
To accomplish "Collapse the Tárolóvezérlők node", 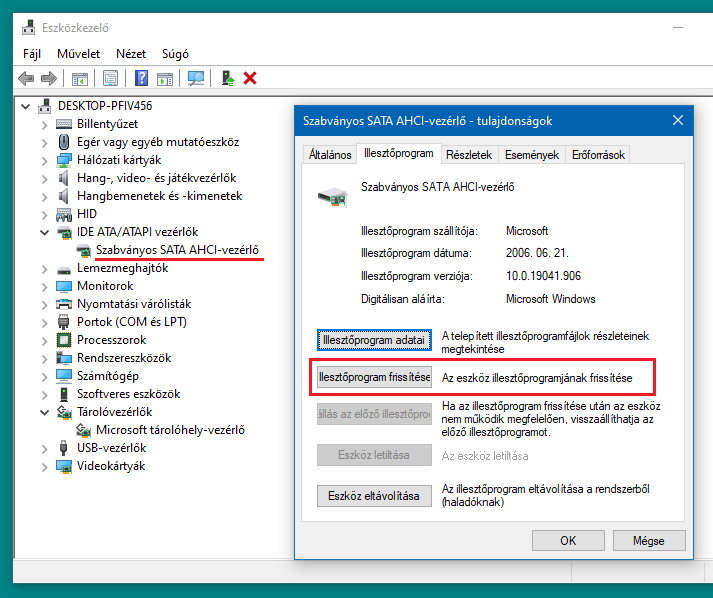I will (x=45, y=412).
